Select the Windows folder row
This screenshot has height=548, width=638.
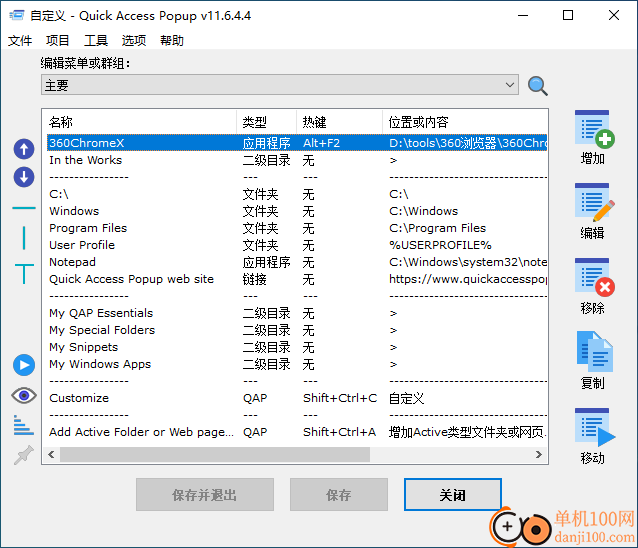[297, 211]
